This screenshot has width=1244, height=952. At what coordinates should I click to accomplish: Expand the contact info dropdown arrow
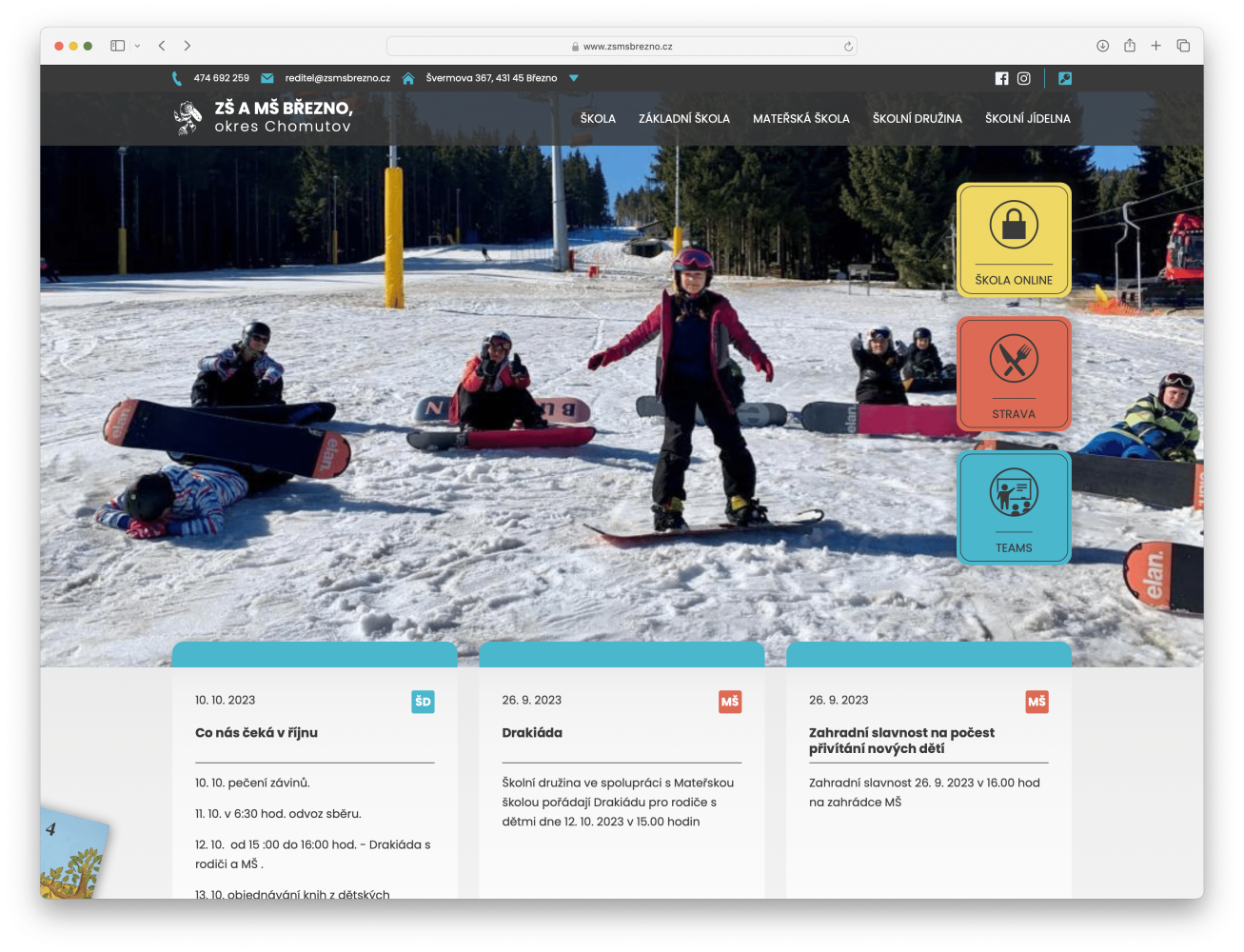tap(574, 78)
